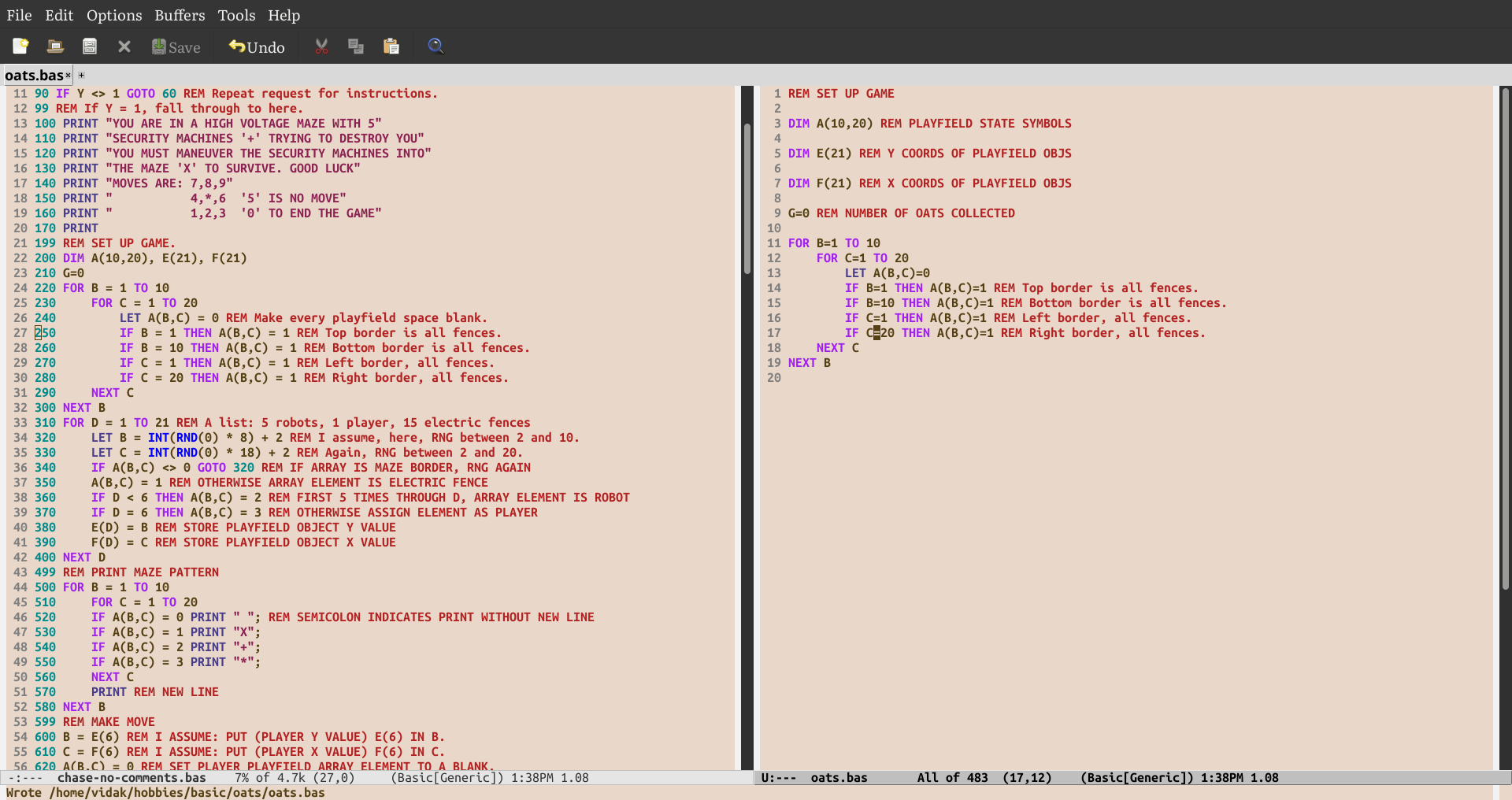Click line '570 PRINT REM NEW LINE'

point(127,692)
